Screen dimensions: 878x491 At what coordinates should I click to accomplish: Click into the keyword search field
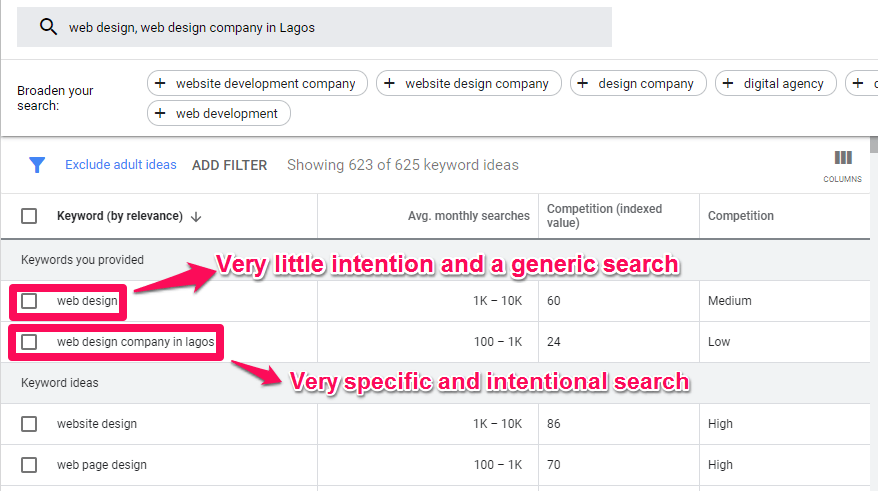click(330, 28)
